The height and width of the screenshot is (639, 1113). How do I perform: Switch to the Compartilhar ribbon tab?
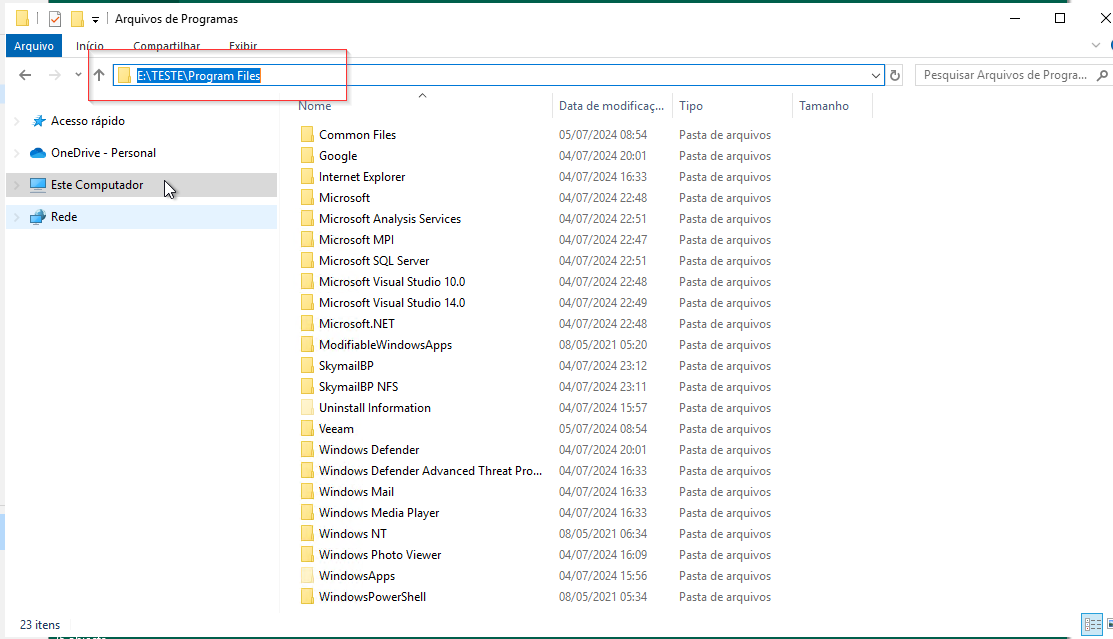pos(167,46)
